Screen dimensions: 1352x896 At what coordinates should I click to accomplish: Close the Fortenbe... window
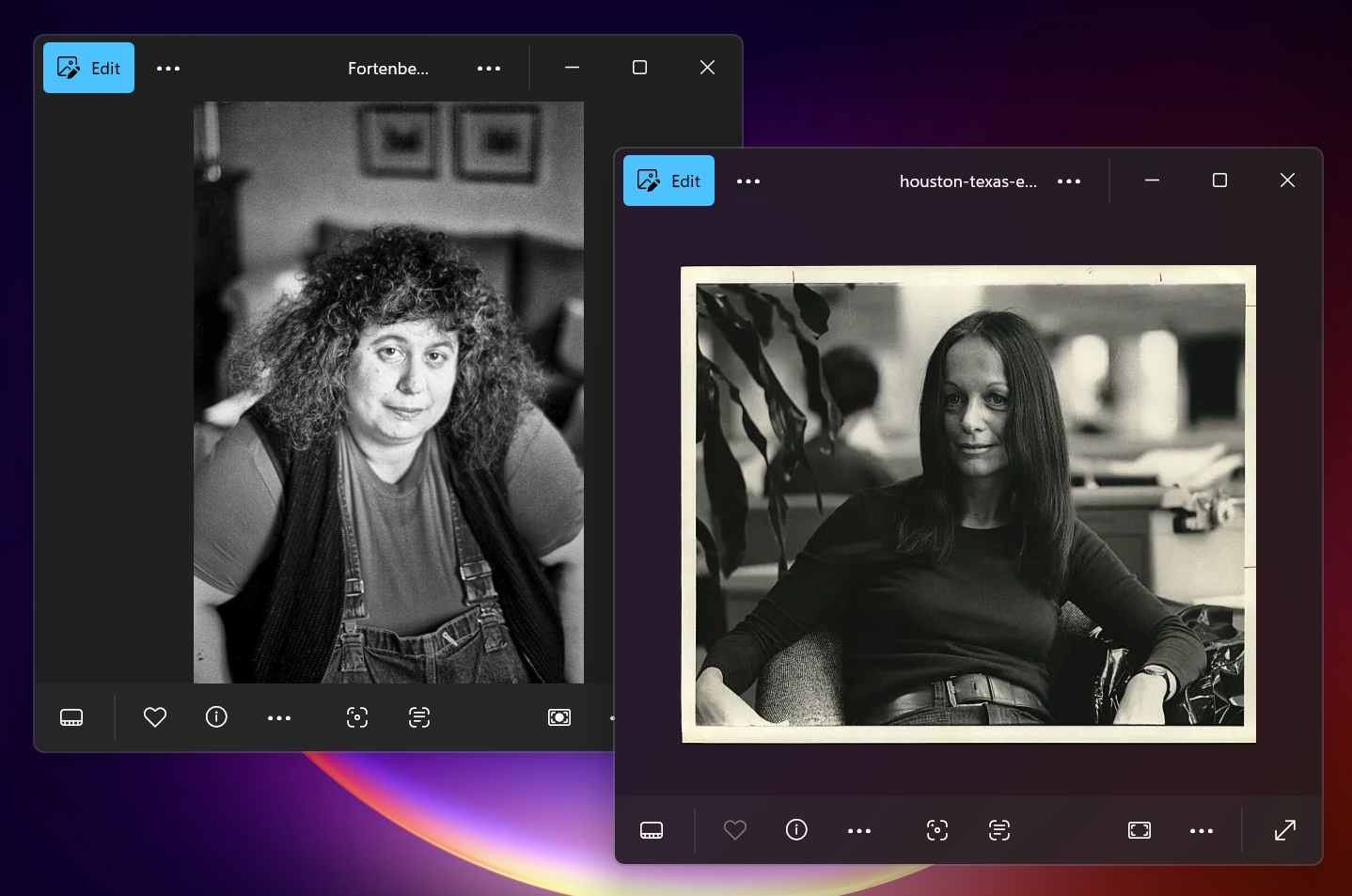coord(708,68)
